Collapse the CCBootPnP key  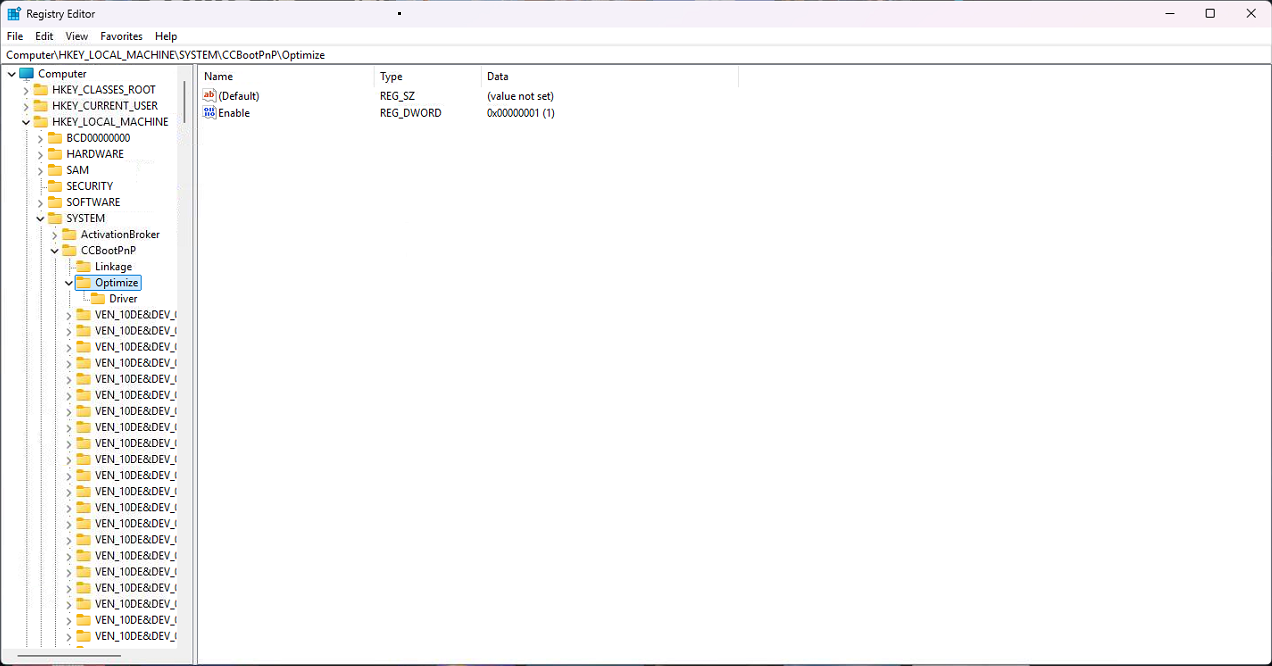[x=55, y=251]
